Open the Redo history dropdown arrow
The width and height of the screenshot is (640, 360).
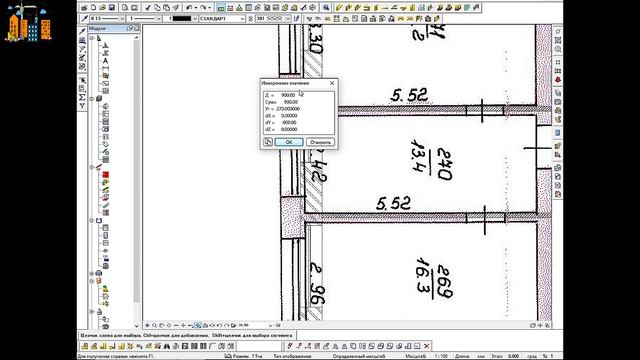pos(209,7)
